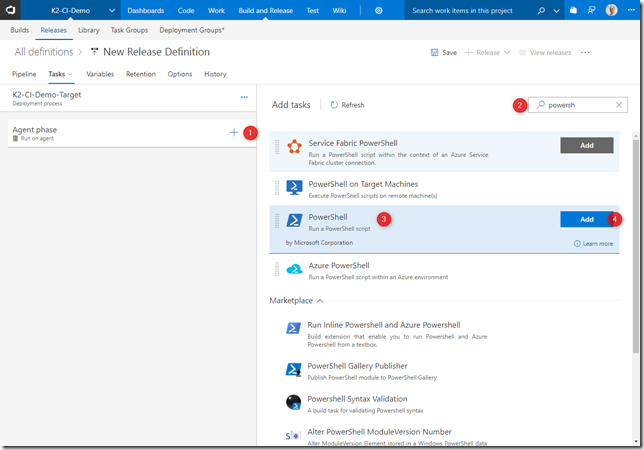Click the Save button

[x=444, y=53]
